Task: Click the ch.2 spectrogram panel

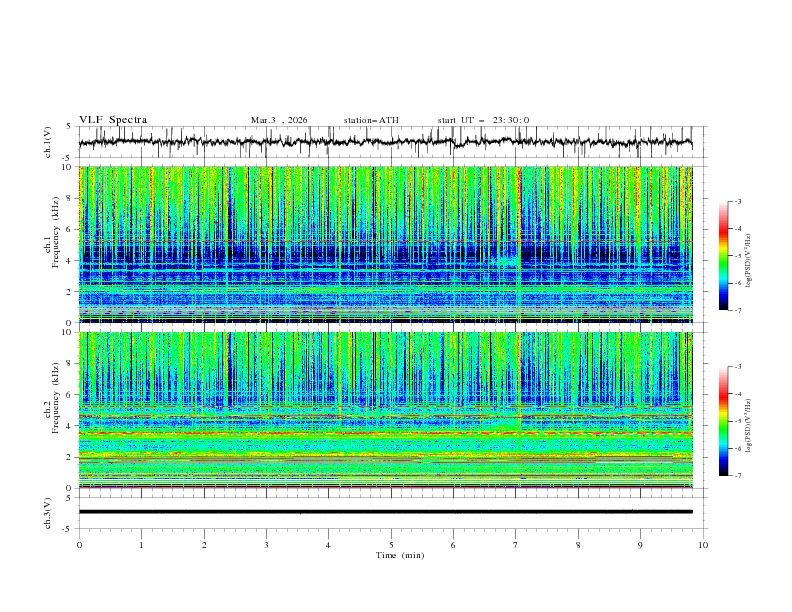Action: (x=385, y=410)
